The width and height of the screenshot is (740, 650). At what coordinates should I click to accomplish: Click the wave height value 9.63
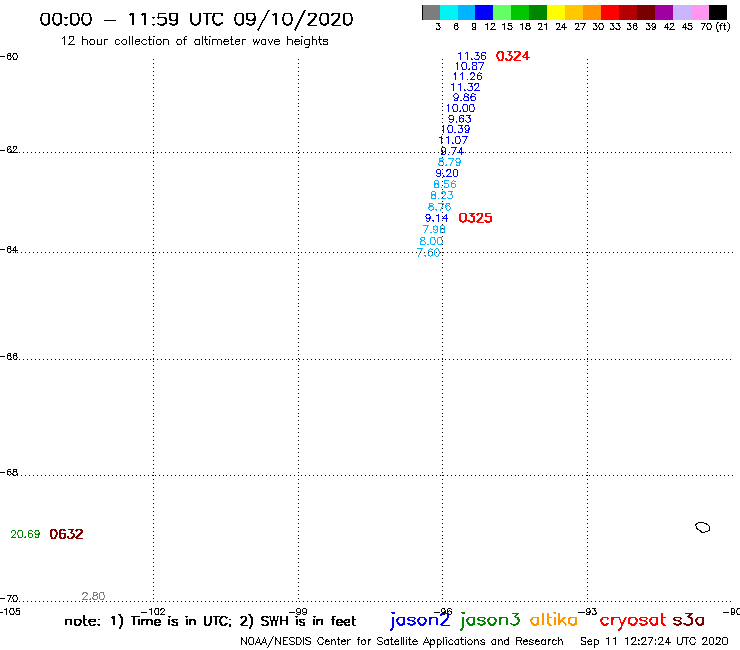(459, 119)
